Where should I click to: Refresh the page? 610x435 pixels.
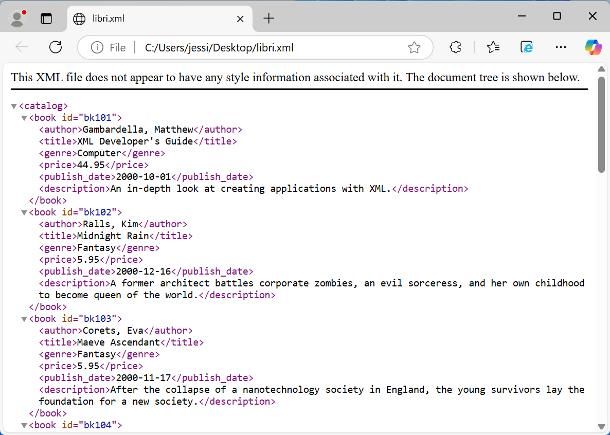point(55,47)
